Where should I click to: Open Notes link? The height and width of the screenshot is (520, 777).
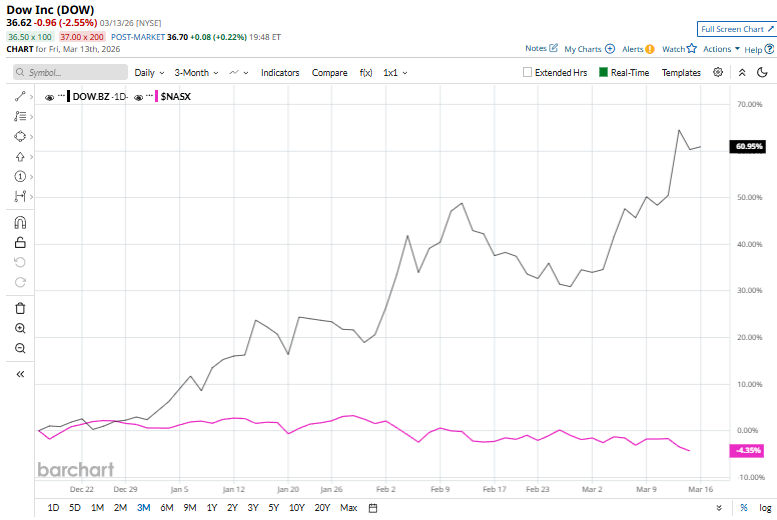(541, 49)
